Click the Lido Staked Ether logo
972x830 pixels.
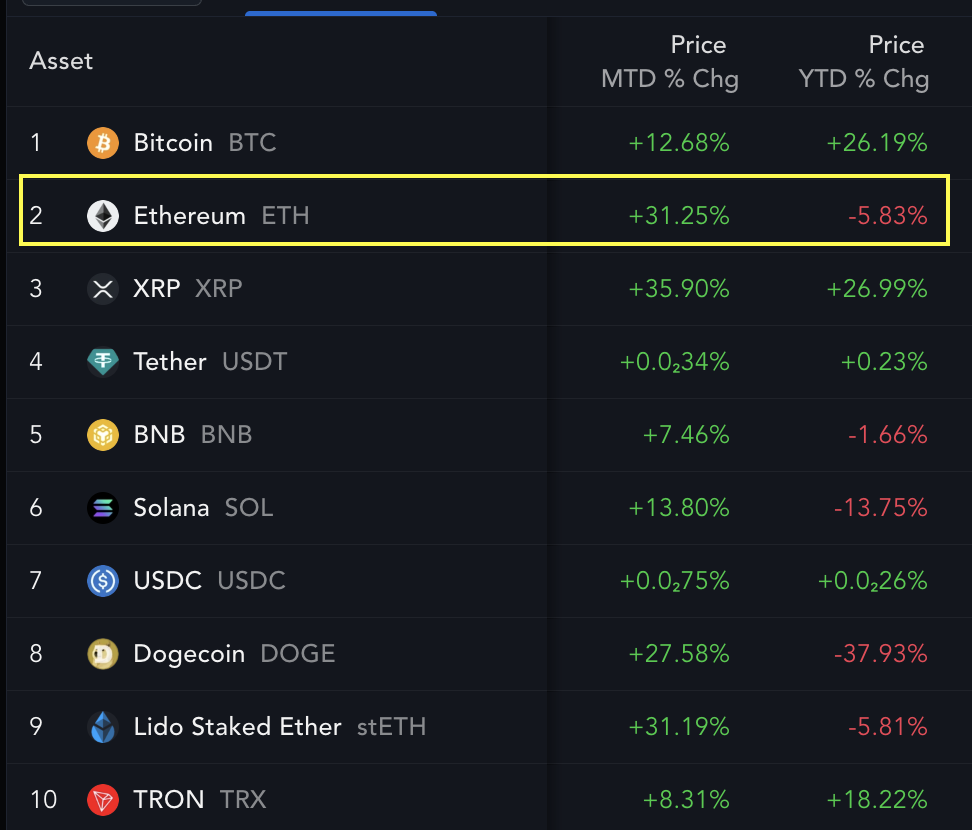(x=101, y=726)
